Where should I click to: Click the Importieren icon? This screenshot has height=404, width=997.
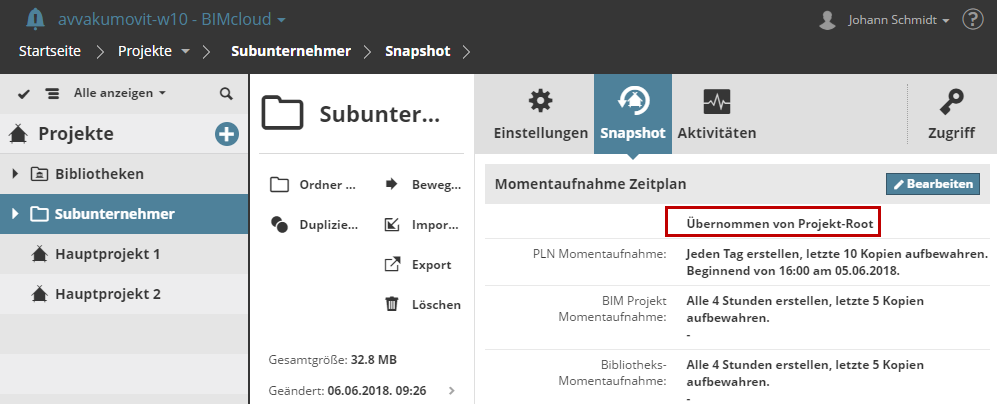pyautogui.click(x=392, y=224)
